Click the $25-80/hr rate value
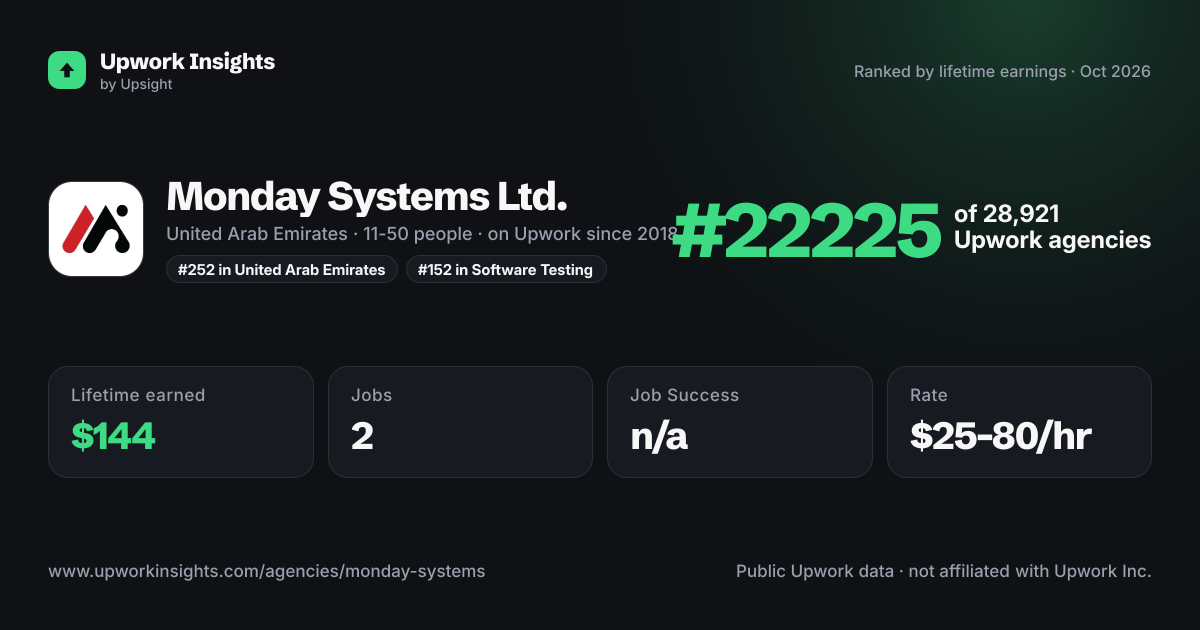Image resolution: width=1200 pixels, height=630 pixels. pos(1001,436)
